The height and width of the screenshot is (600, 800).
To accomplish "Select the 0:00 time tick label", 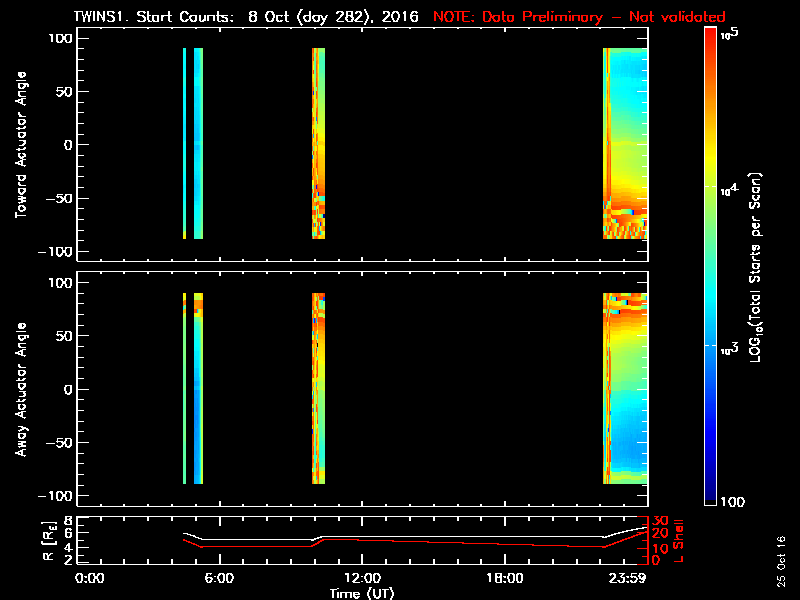I will pos(90,578).
